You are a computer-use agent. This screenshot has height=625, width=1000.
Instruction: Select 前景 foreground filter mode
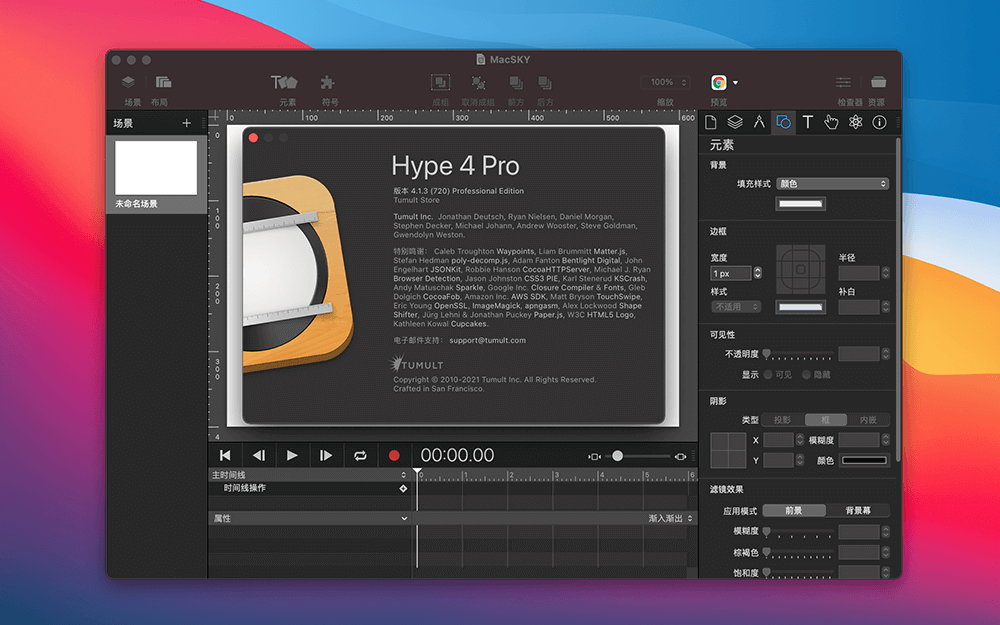pyautogui.click(x=794, y=510)
